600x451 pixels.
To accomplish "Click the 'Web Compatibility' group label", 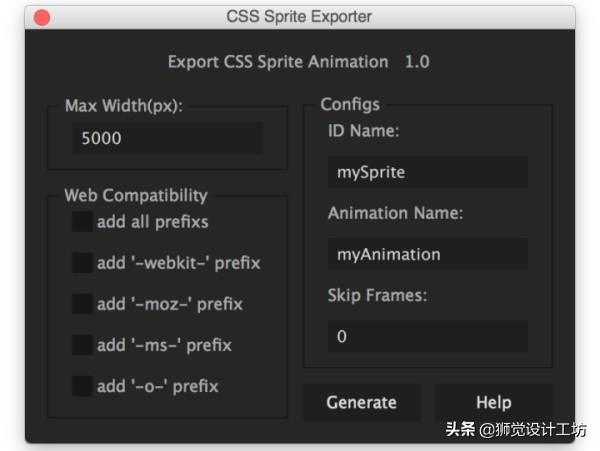I will coord(136,195).
